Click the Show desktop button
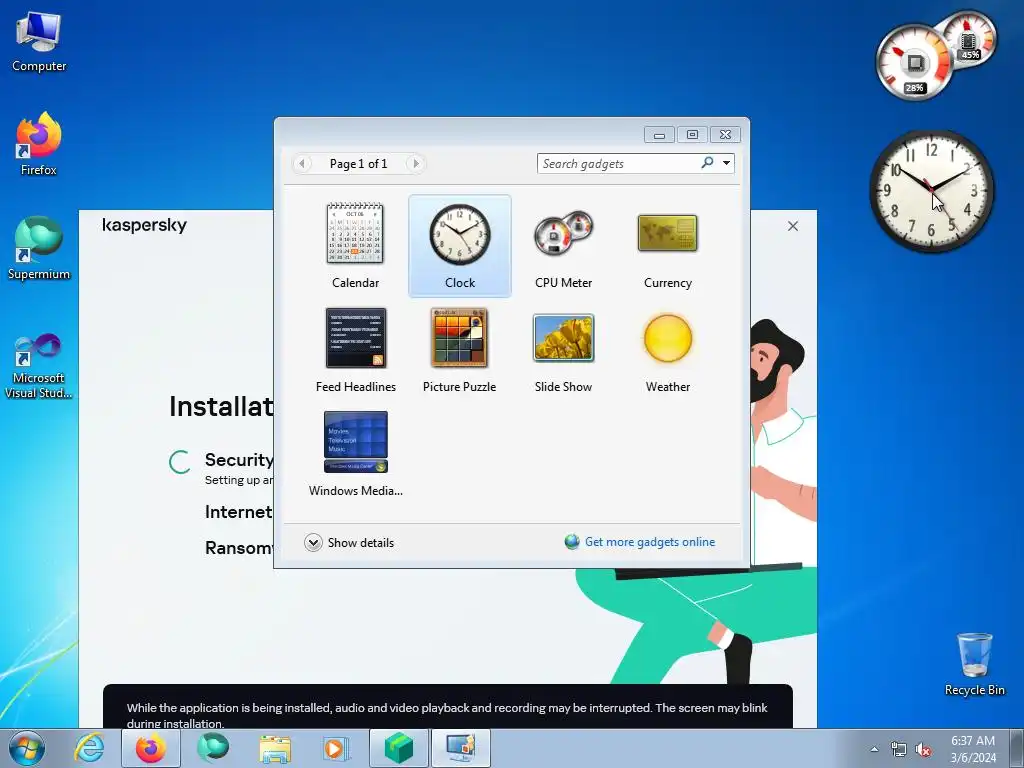This screenshot has height=768, width=1024. point(1018,748)
